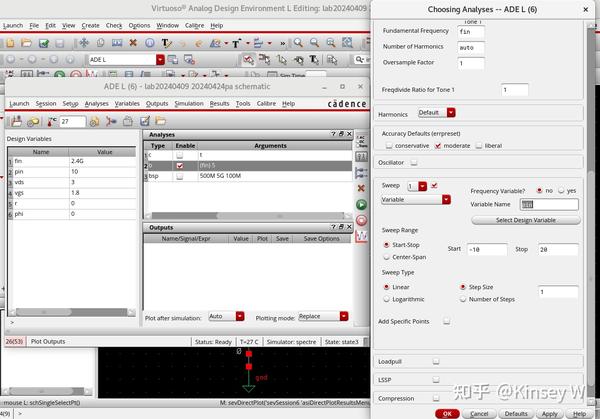Click Select Design Variable button
The height and width of the screenshot is (419, 600).
coord(526,220)
